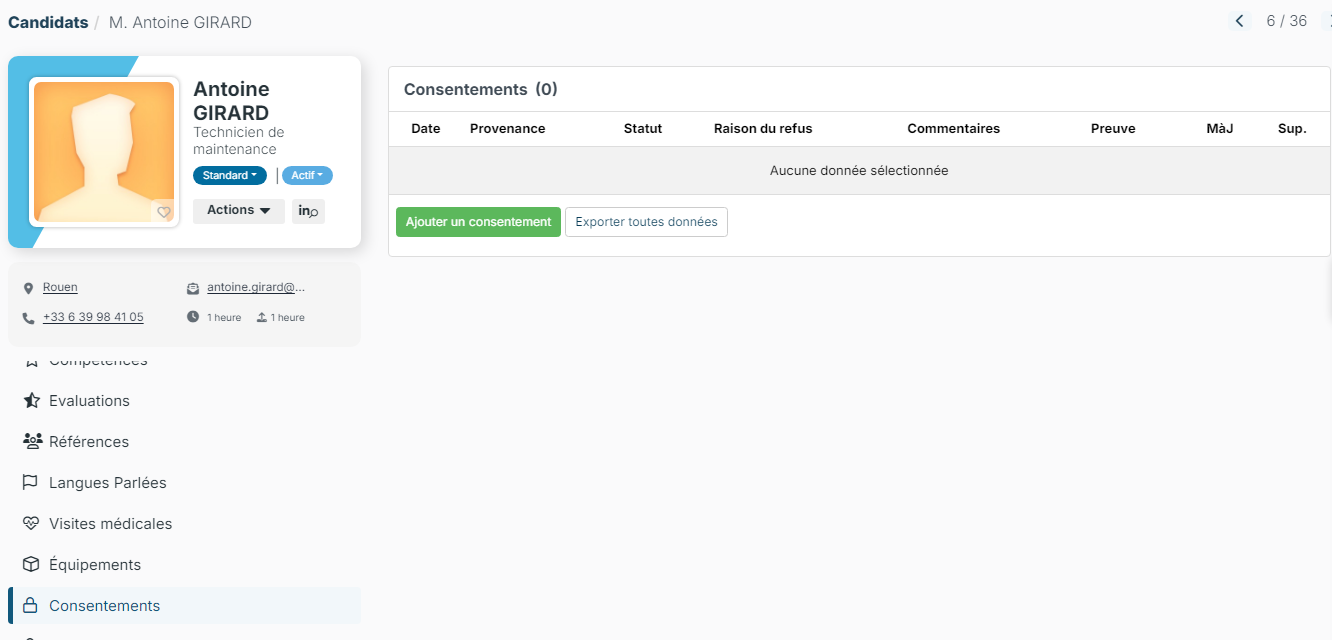Click the Provenance column header

(x=508, y=129)
